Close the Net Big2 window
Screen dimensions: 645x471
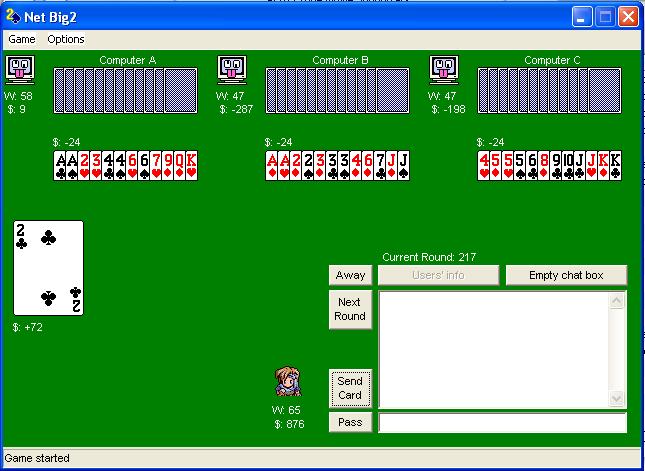[629, 17]
